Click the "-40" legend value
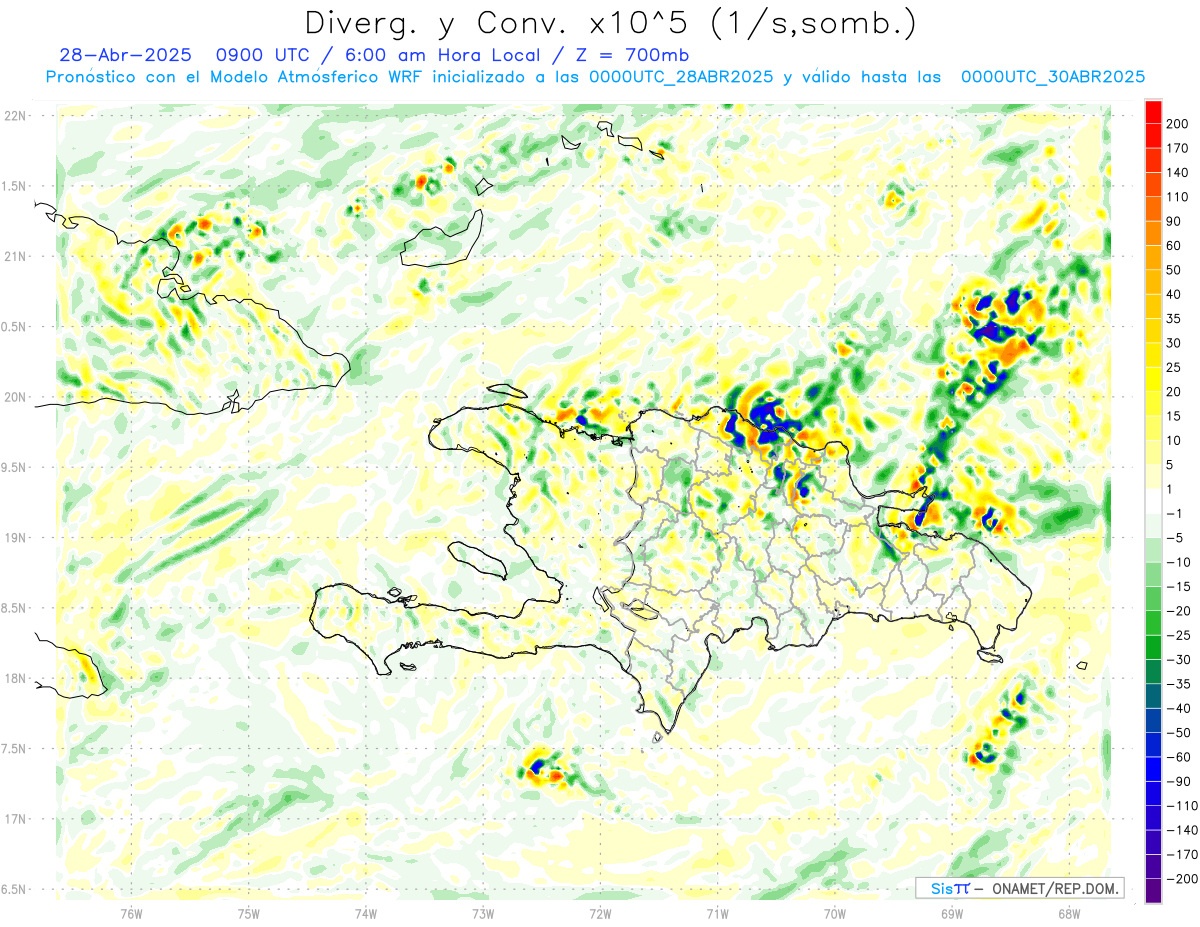The width and height of the screenshot is (1200, 927). click(1176, 708)
